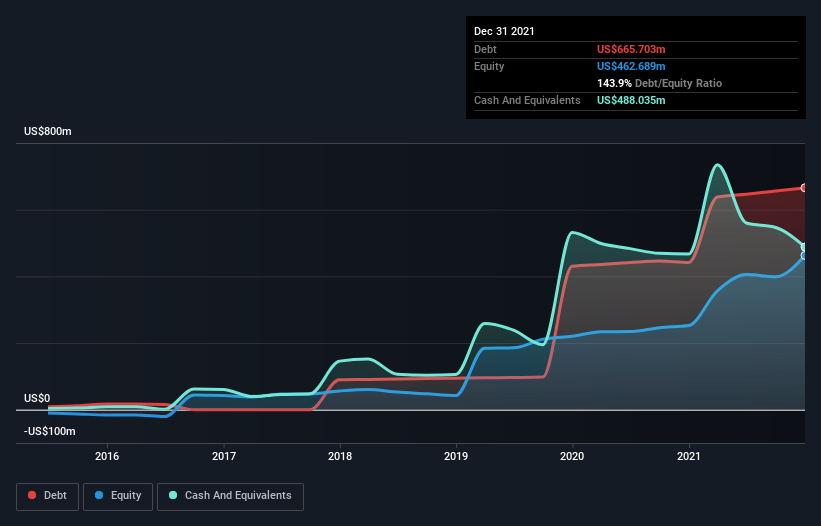Viewport: 821px width, 526px height.
Task: Click the US$800m y-axis label
Action: pyautogui.click(x=48, y=131)
